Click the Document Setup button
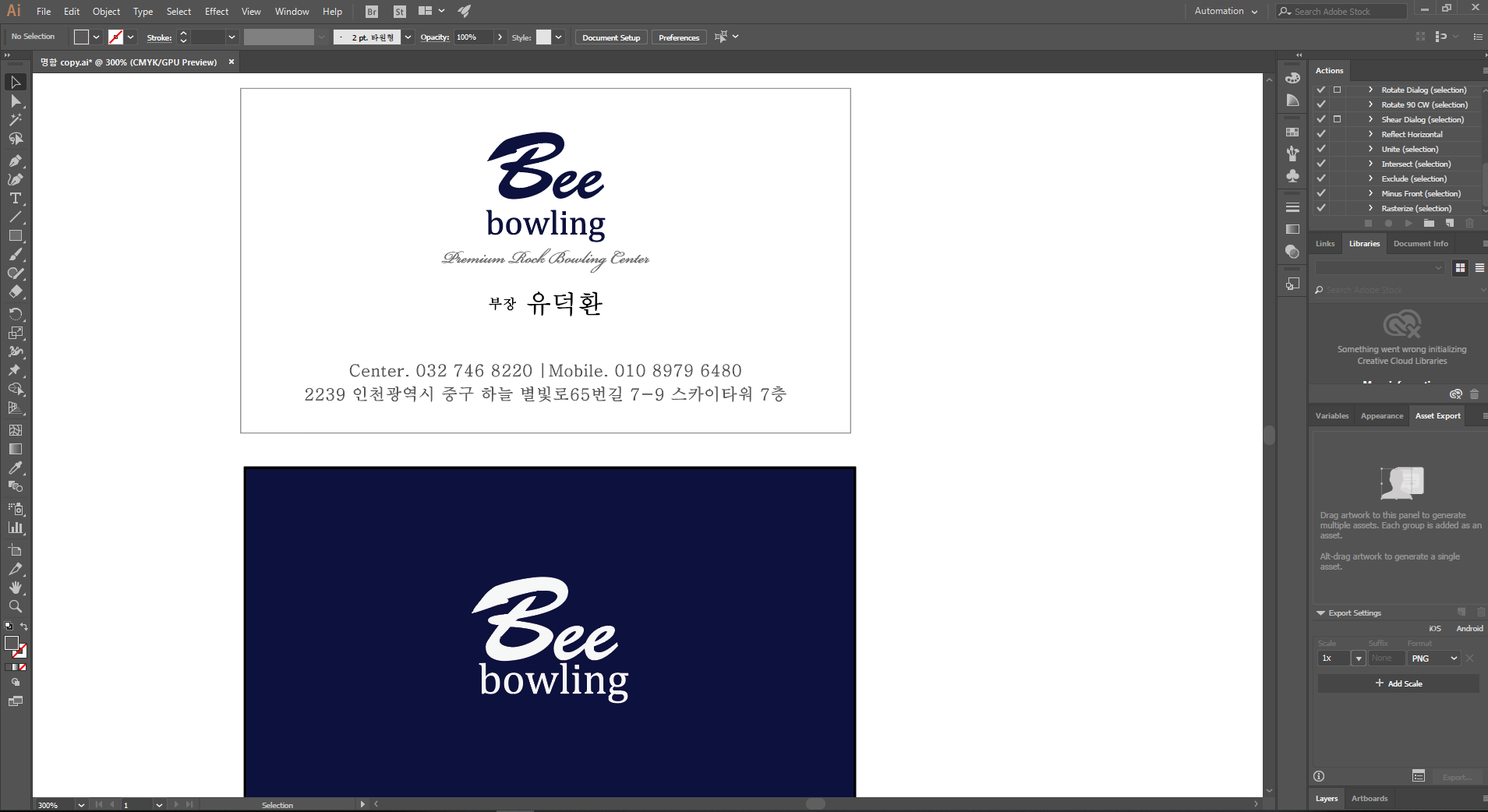The image size is (1488, 812). coord(611,37)
